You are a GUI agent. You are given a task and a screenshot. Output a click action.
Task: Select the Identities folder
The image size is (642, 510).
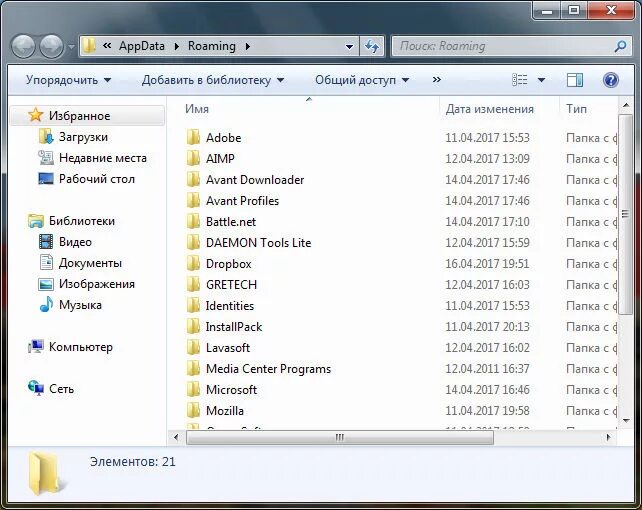tap(230, 305)
